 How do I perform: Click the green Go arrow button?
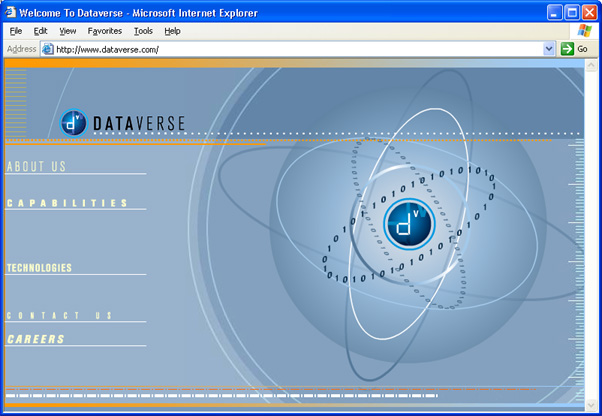567,49
